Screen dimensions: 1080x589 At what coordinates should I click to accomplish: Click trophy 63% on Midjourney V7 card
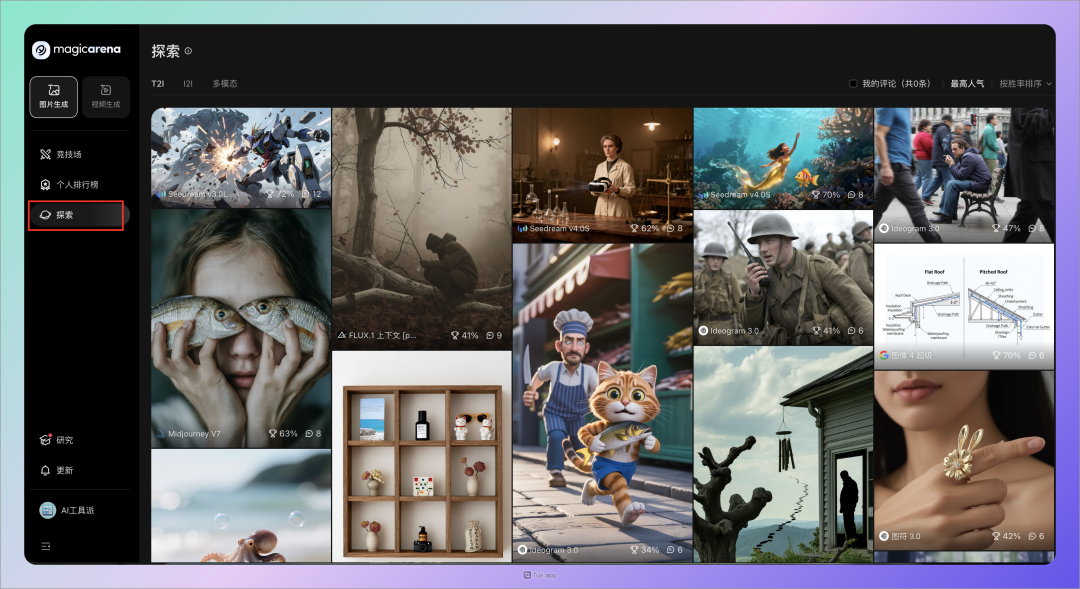click(283, 433)
